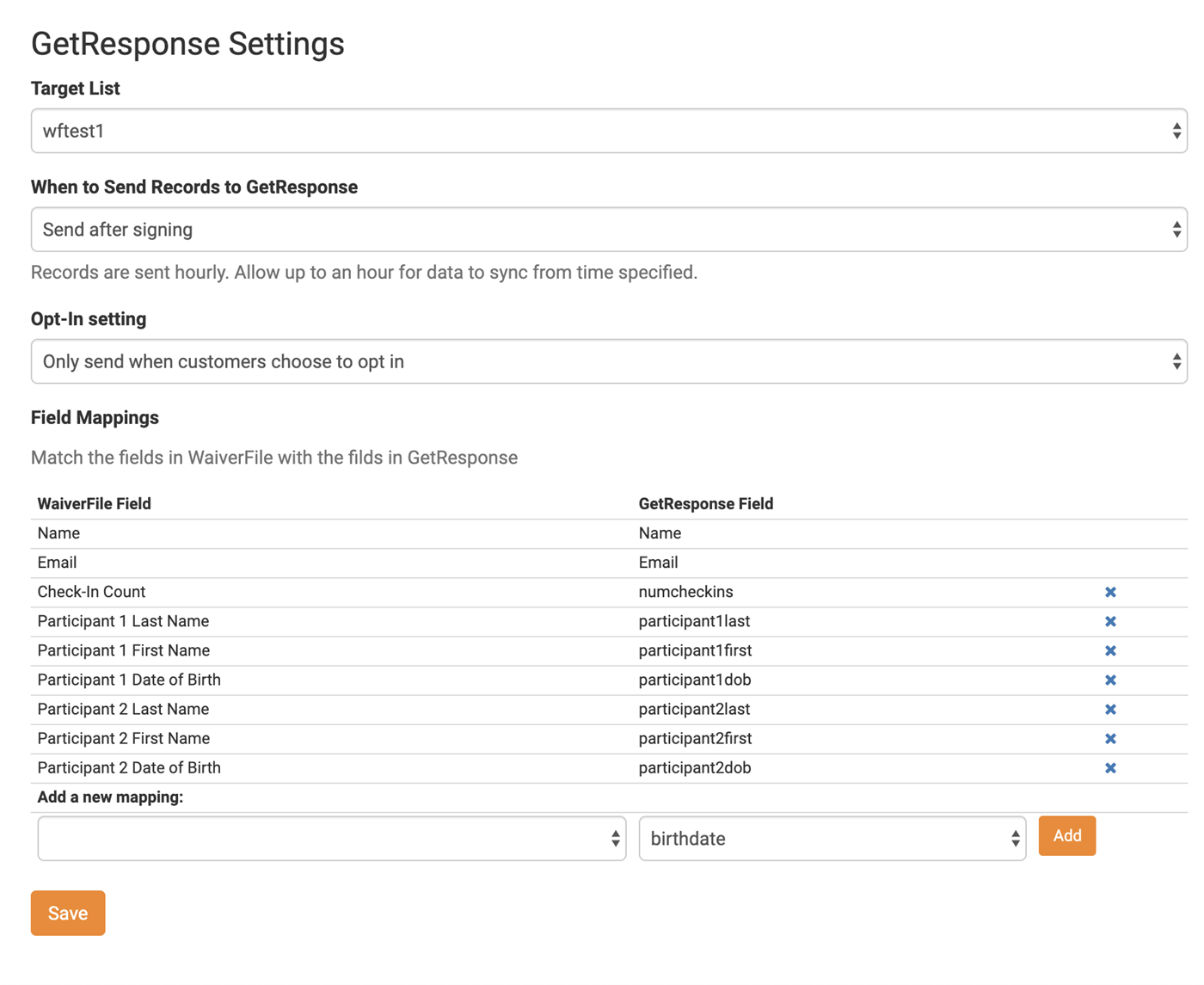Expand the Send after signing dropdown
1204x985 pixels.
tap(609, 230)
